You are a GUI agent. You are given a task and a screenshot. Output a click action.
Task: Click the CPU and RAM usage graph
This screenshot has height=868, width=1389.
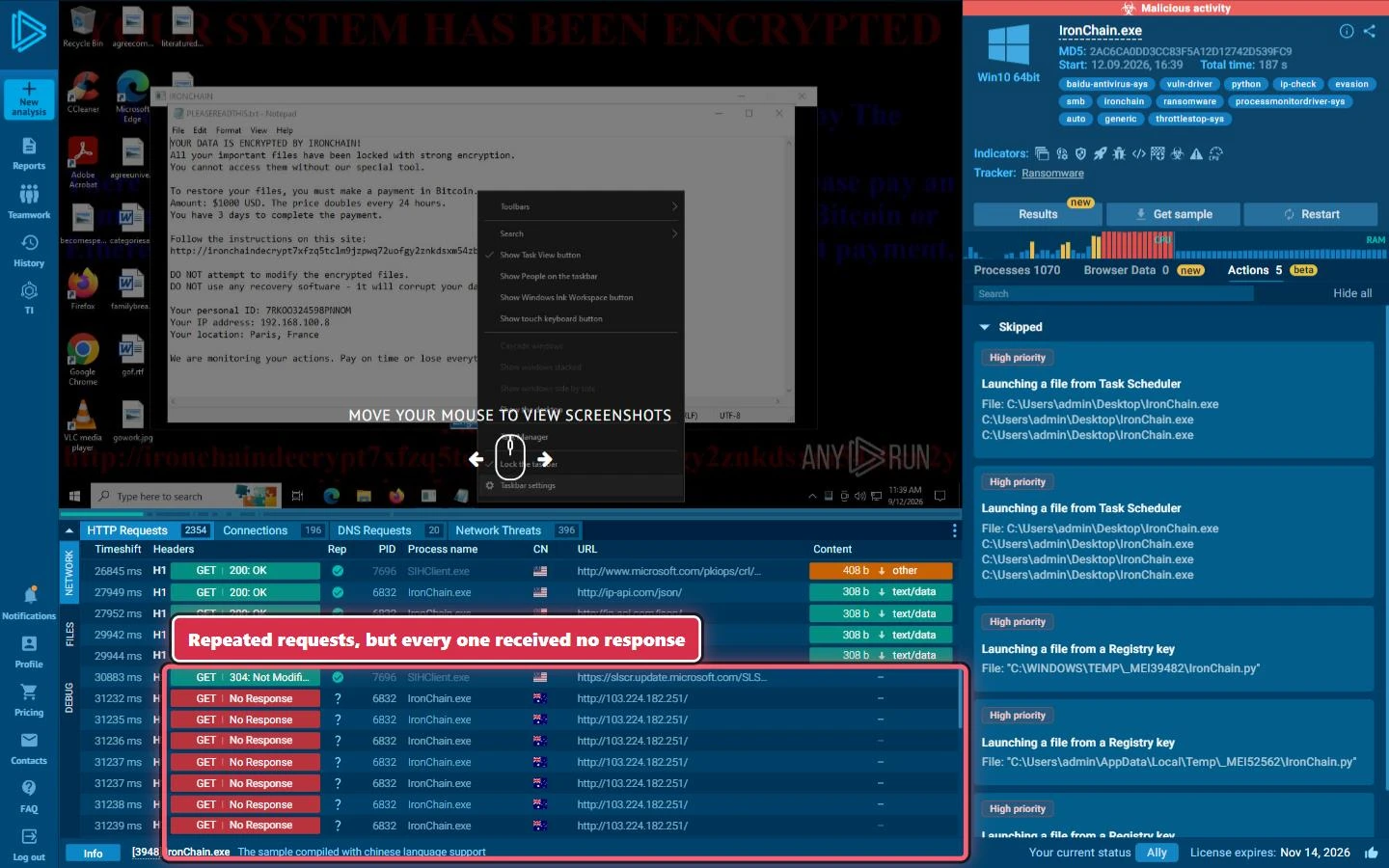[x=1175, y=245]
